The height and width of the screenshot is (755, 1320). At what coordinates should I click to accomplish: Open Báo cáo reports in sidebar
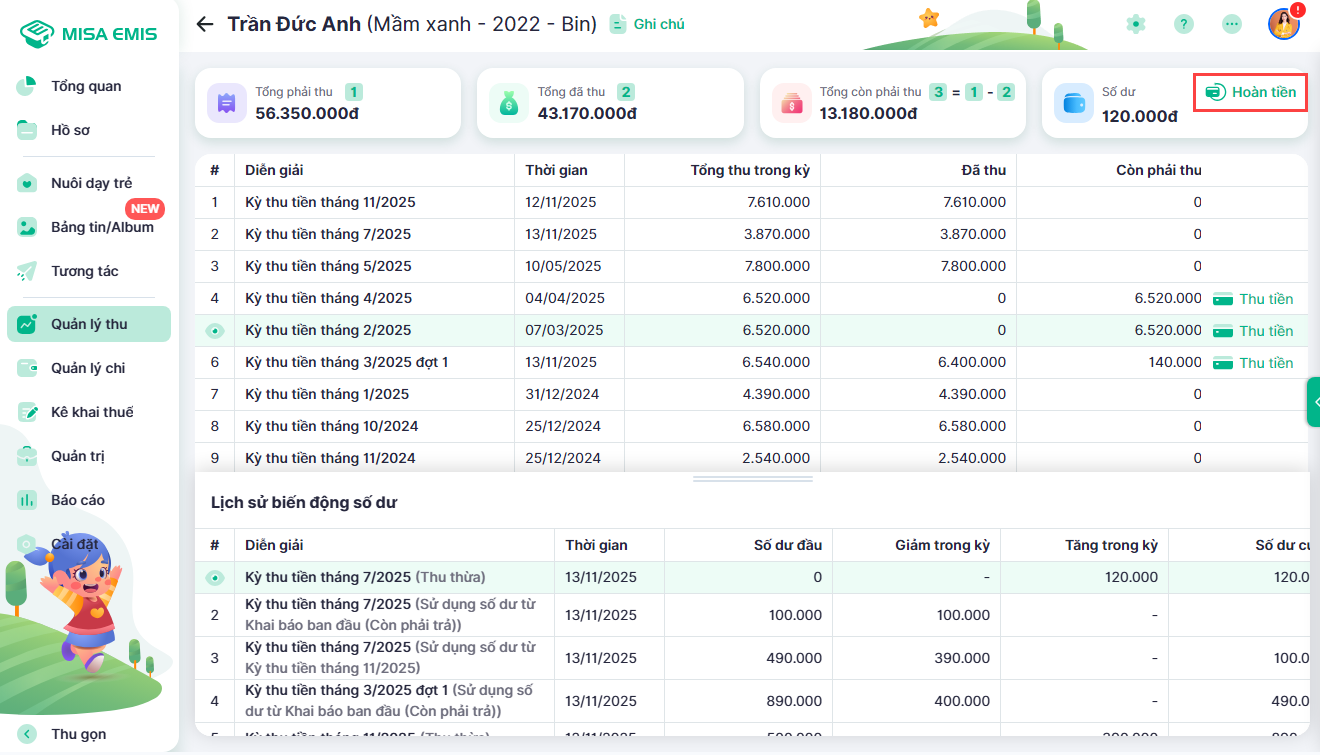tap(78, 500)
